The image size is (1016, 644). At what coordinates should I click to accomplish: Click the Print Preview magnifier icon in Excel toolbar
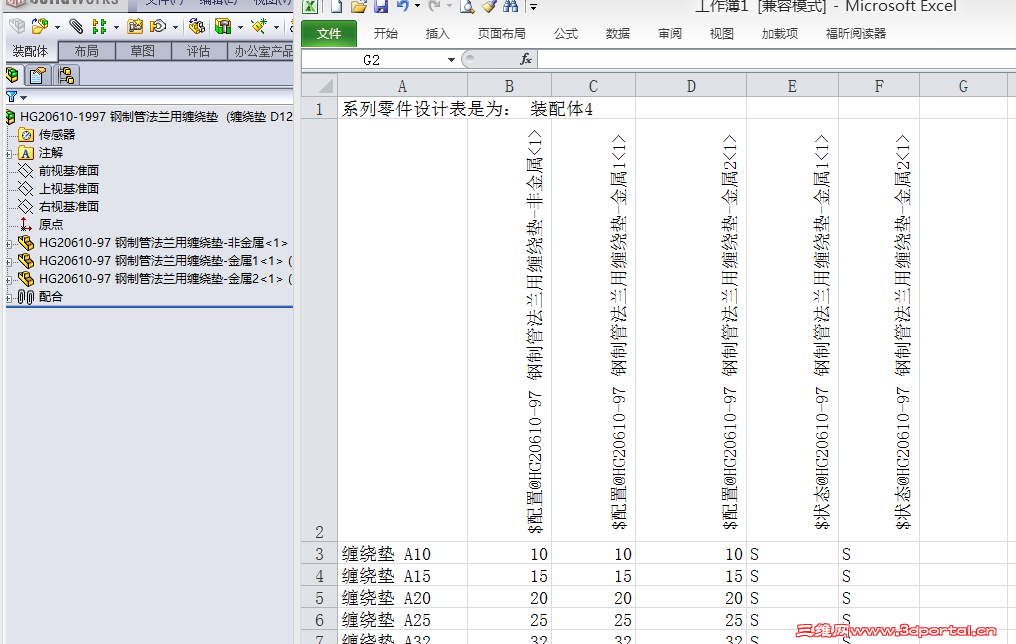pyautogui.click(x=466, y=8)
